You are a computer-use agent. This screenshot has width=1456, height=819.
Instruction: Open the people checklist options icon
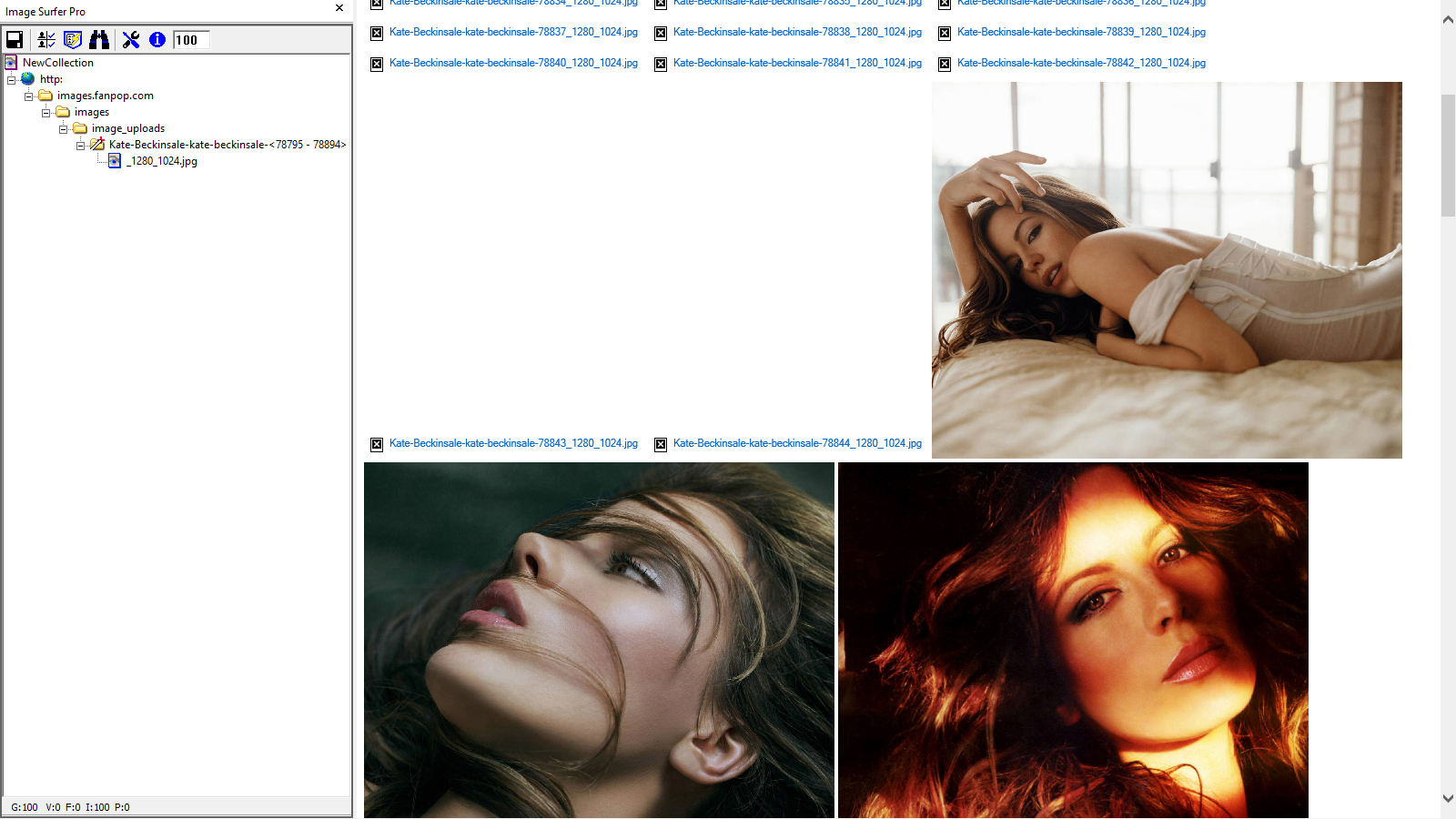pos(46,40)
